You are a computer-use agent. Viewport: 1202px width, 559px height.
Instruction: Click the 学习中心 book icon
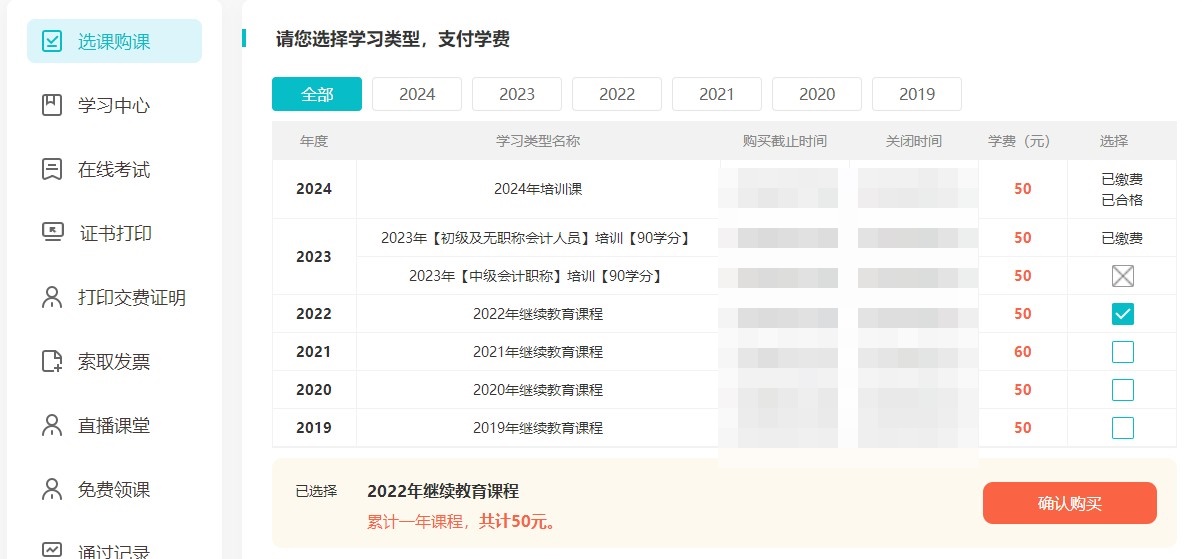click(52, 105)
